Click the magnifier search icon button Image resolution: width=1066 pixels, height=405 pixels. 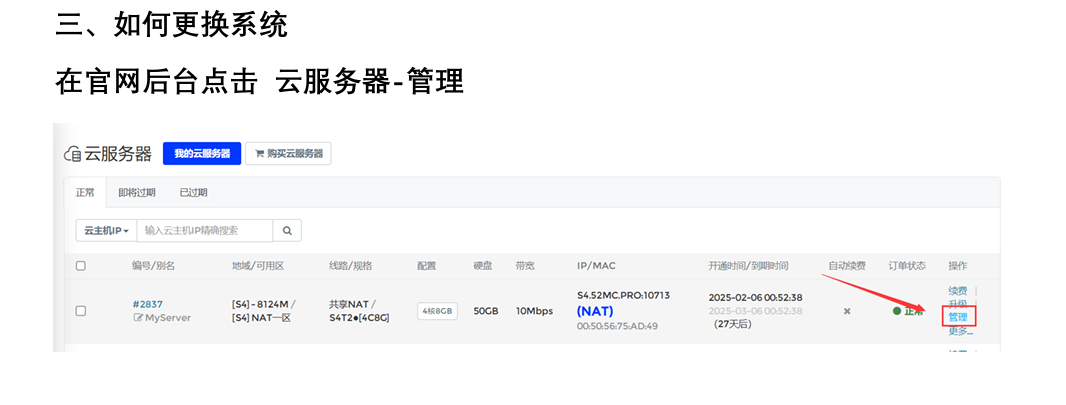point(287,230)
